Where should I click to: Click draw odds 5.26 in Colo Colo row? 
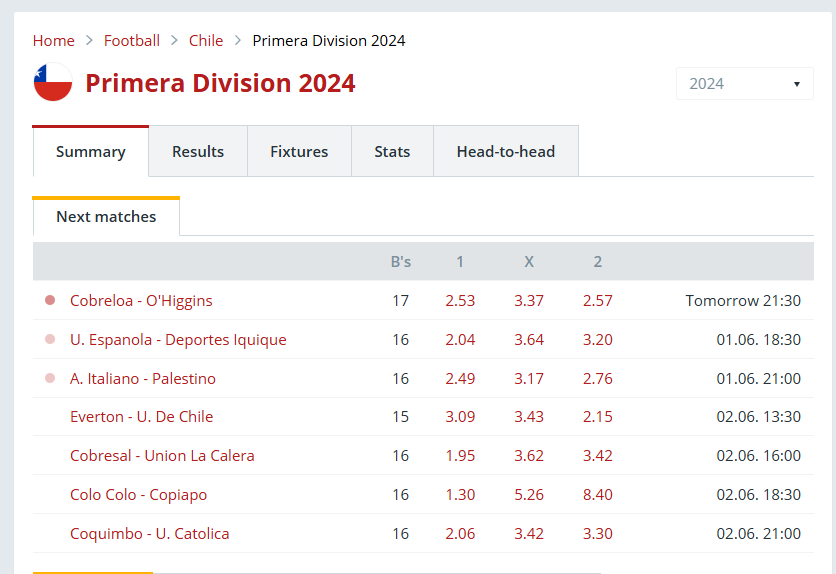(x=529, y=495)
